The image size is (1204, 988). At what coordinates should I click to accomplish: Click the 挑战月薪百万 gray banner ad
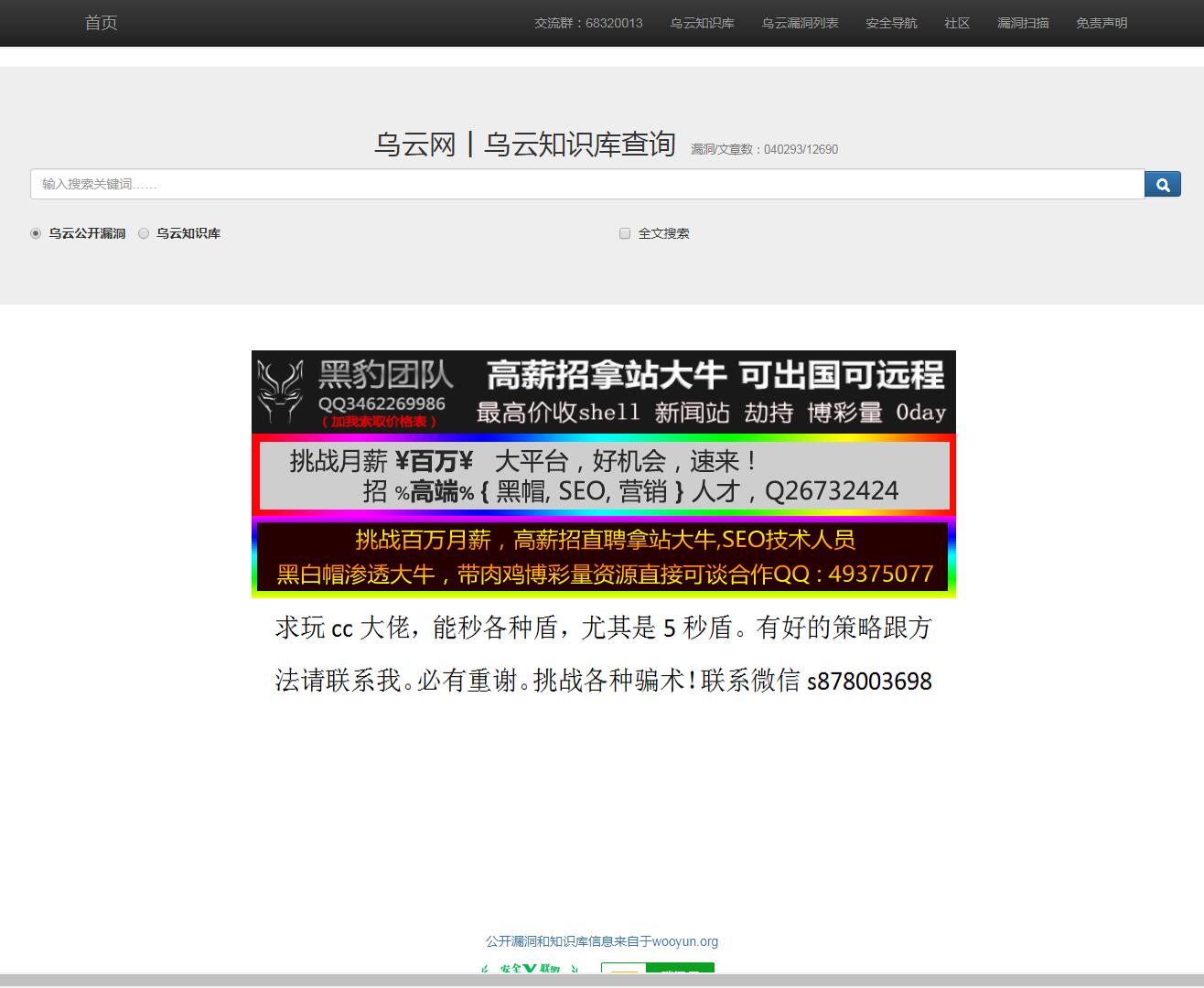click(x=604, y=475)
